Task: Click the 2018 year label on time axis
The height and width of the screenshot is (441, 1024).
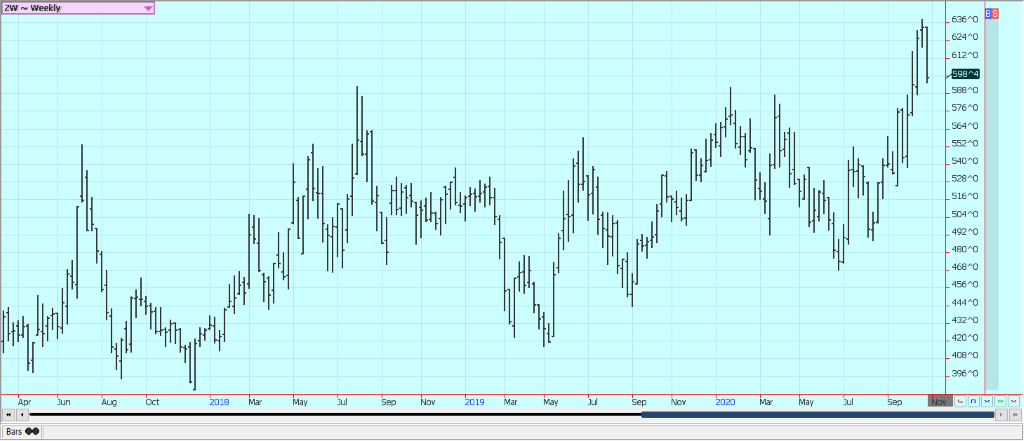Action: point(219,402)
